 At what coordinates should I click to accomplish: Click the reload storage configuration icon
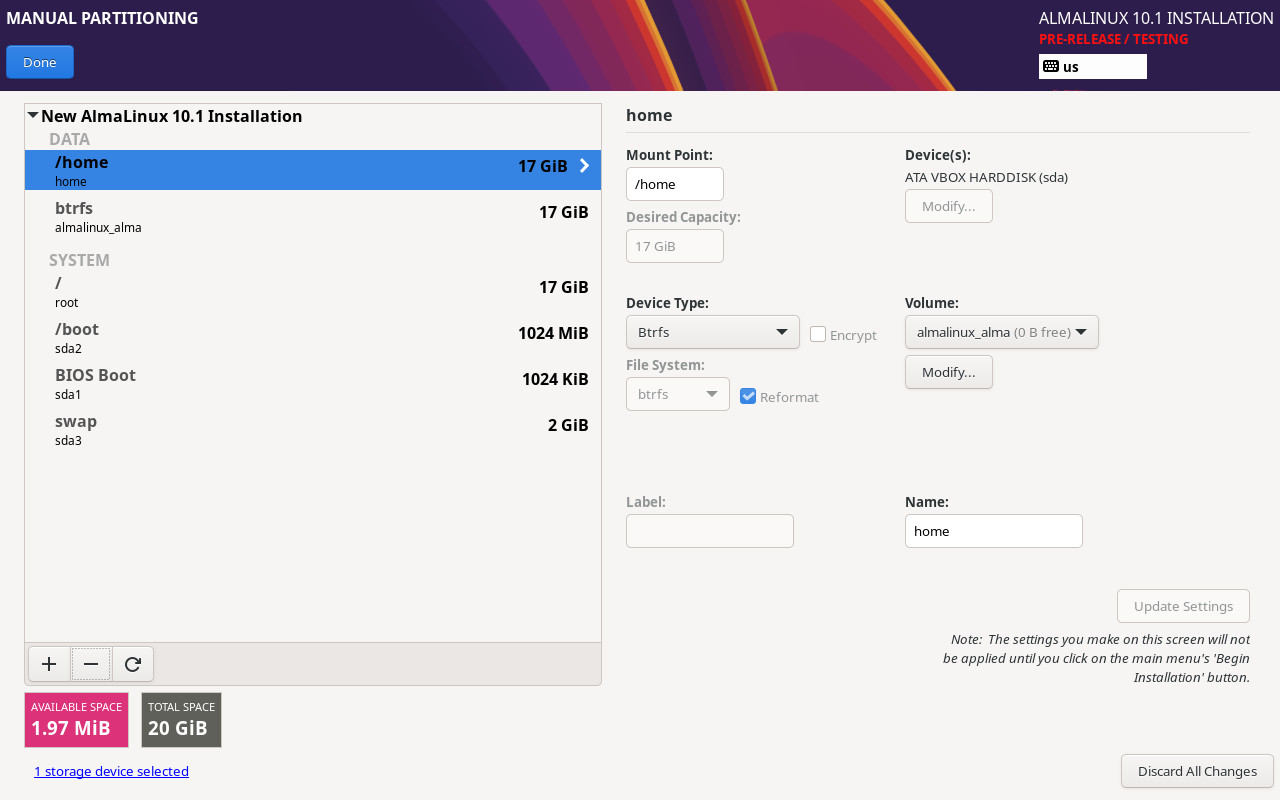(x=133, y=664)
